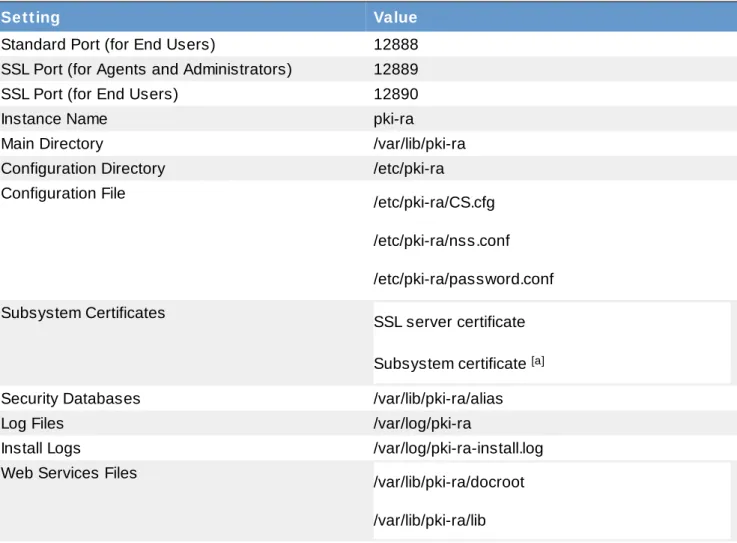Click the 'Value' column header
737x543 pixels.
(395, 17)
